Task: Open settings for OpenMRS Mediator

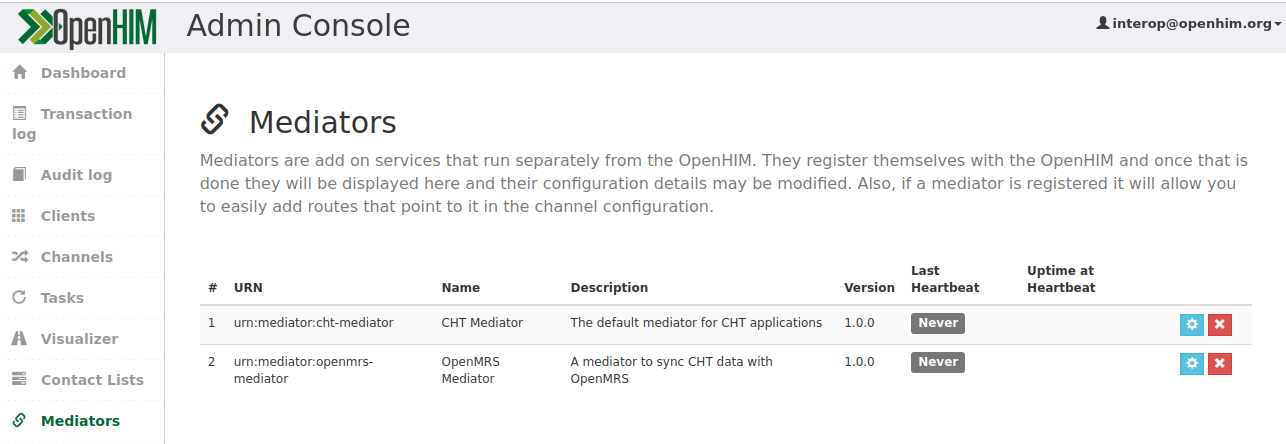Action: coord(1191,364)
